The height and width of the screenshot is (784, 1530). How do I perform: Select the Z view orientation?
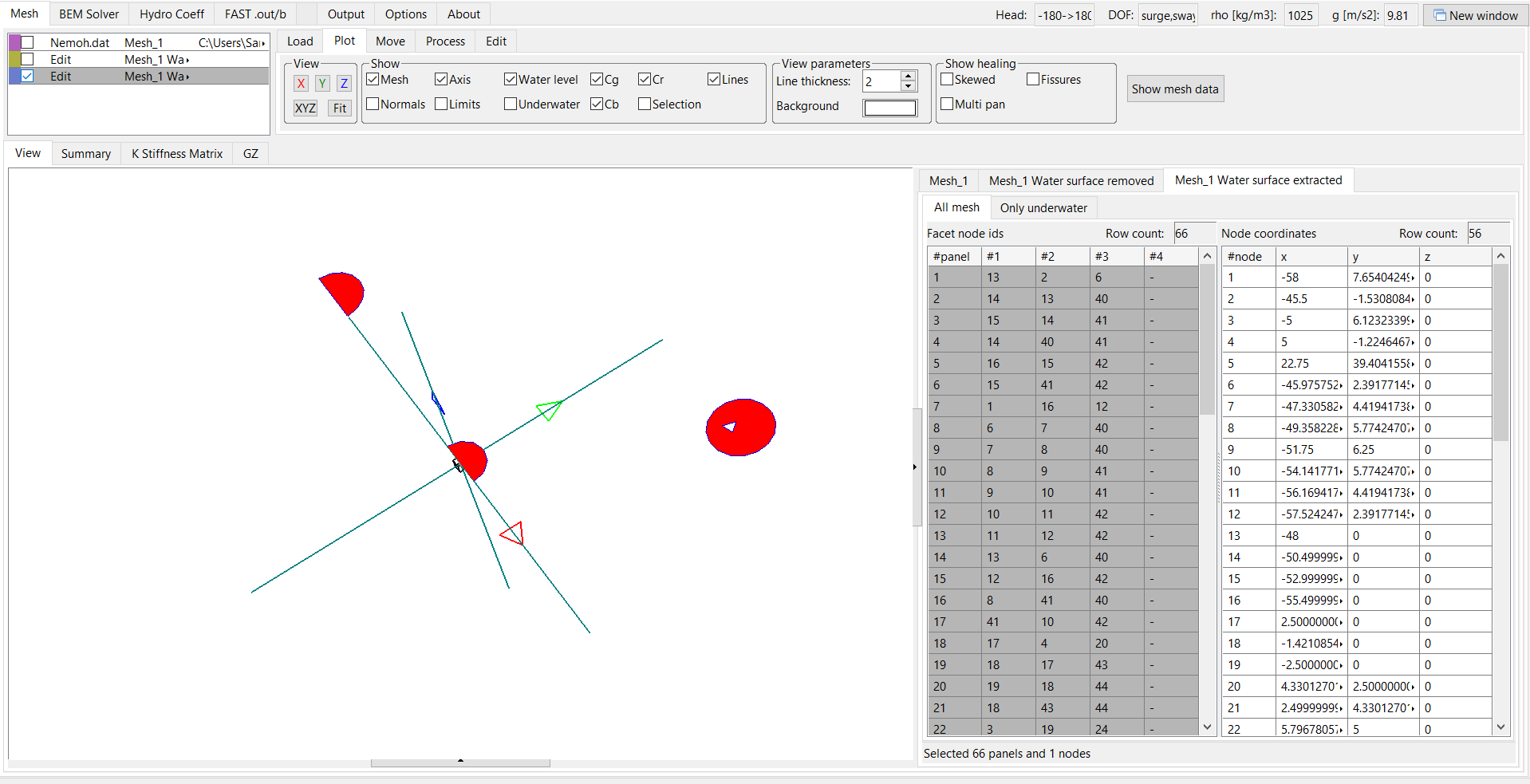click(344, 83)
